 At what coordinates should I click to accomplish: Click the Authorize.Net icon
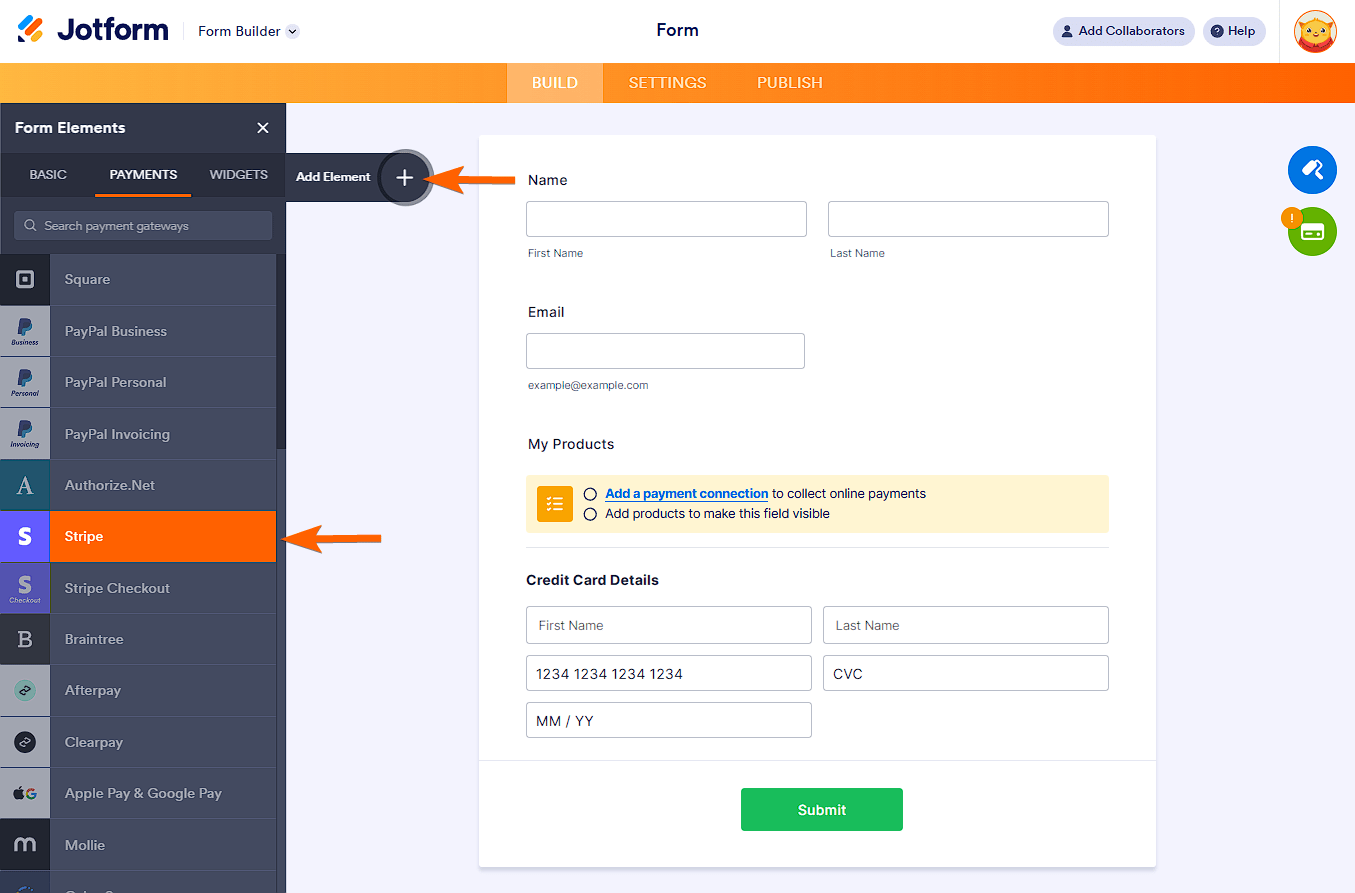(25, 485)
